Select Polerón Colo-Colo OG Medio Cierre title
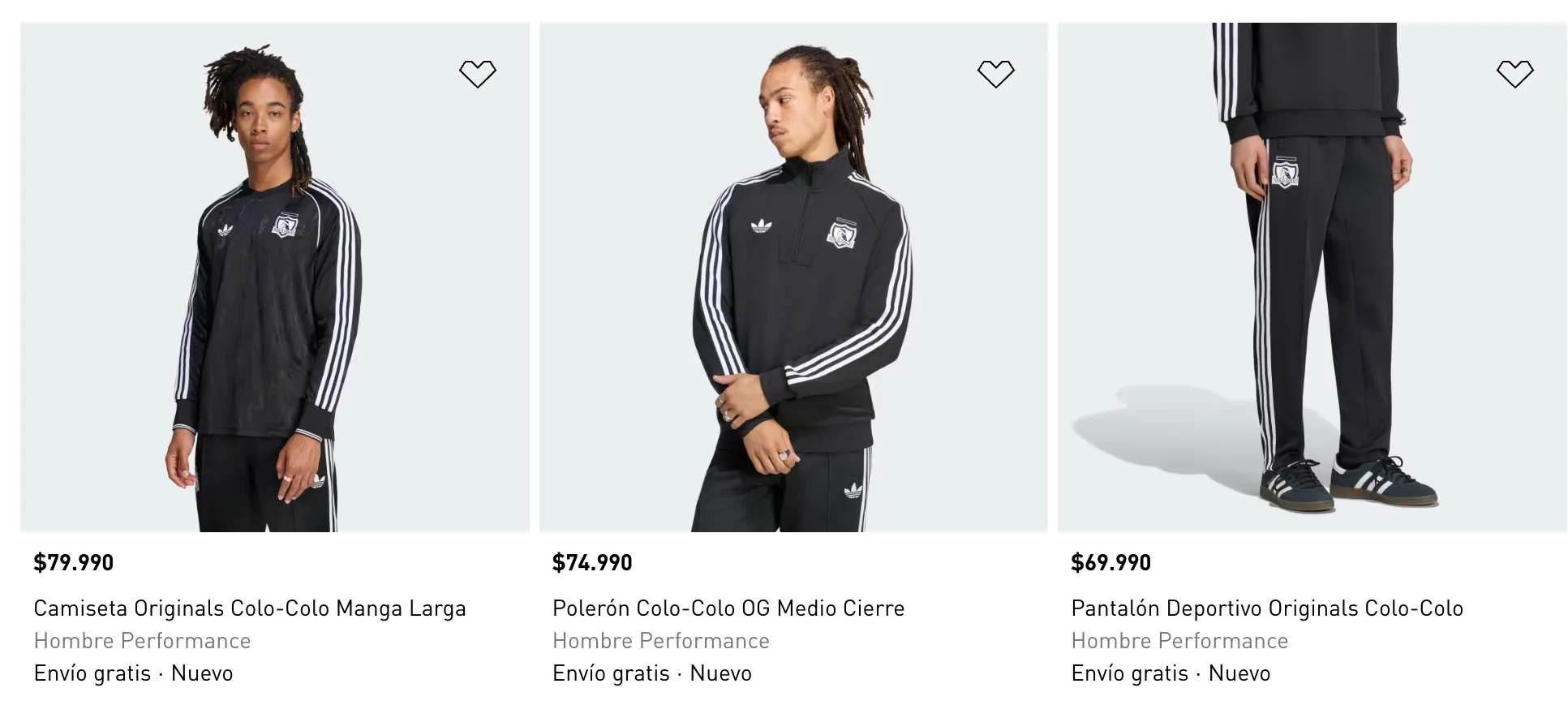 (728, 608)
